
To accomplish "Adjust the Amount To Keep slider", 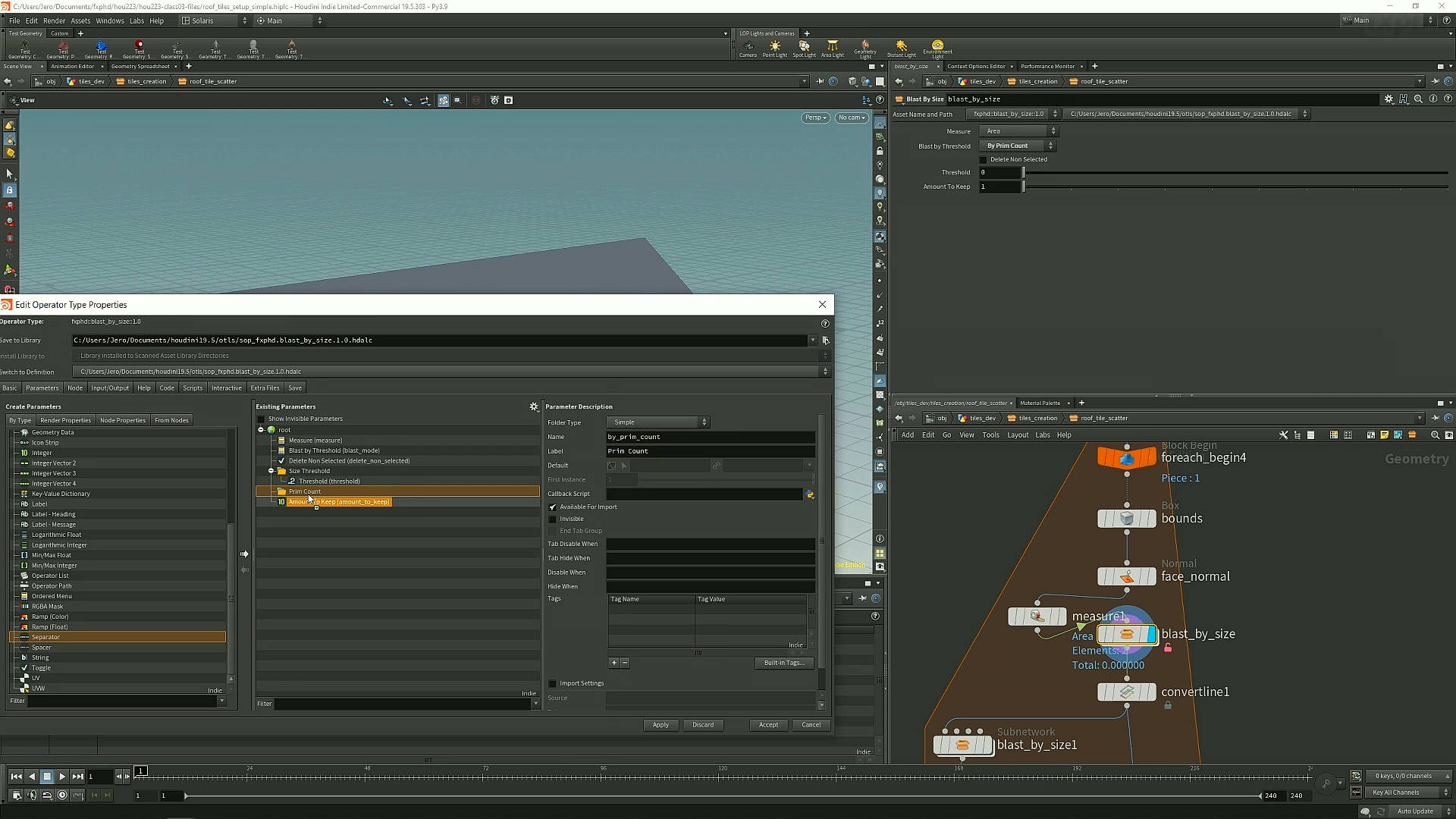I will [x=1024, y=187].
